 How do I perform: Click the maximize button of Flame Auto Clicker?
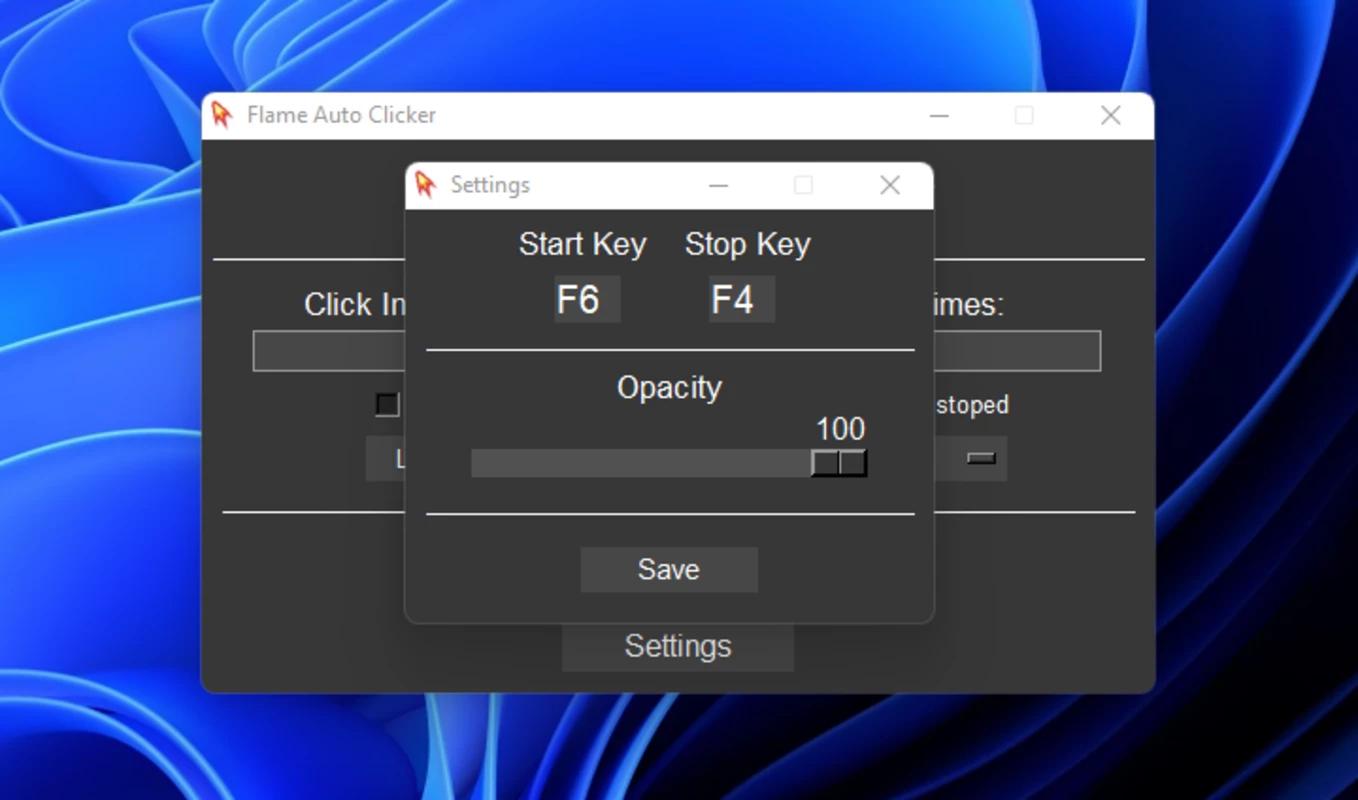click(1024, 115)
